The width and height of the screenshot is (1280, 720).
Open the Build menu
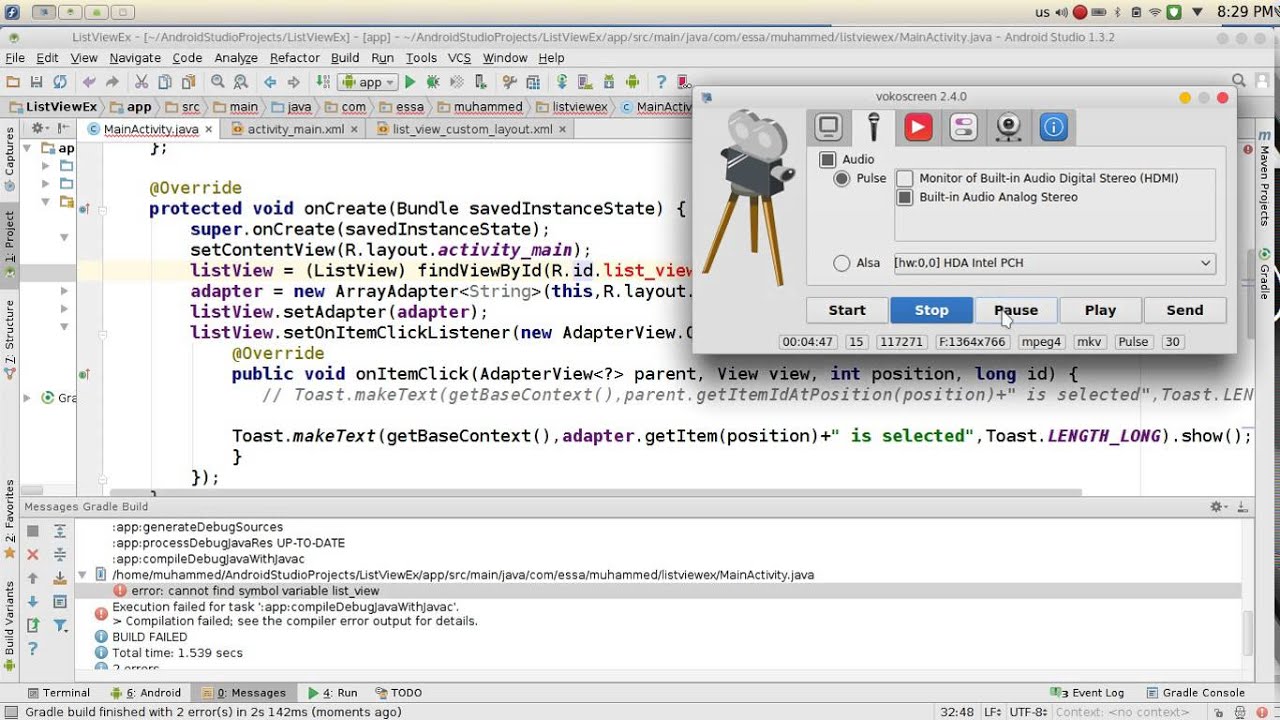345,58
